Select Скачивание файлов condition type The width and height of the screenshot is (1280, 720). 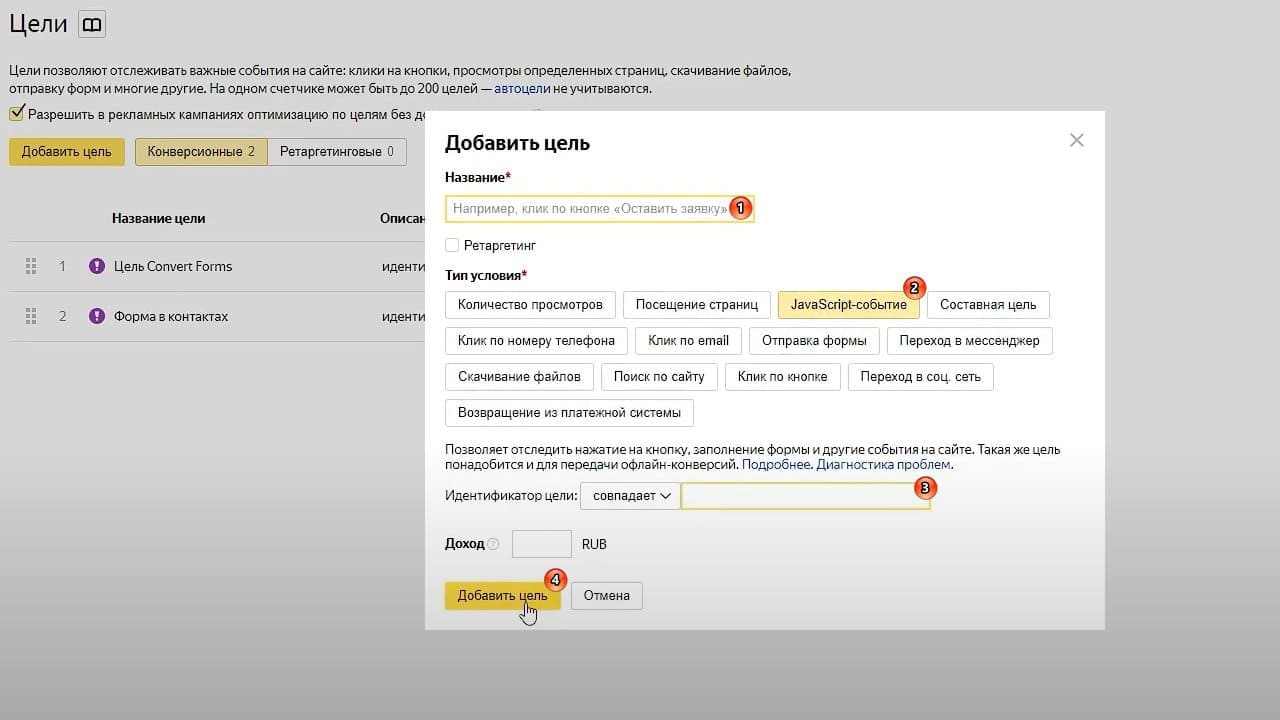coord(519,377)
